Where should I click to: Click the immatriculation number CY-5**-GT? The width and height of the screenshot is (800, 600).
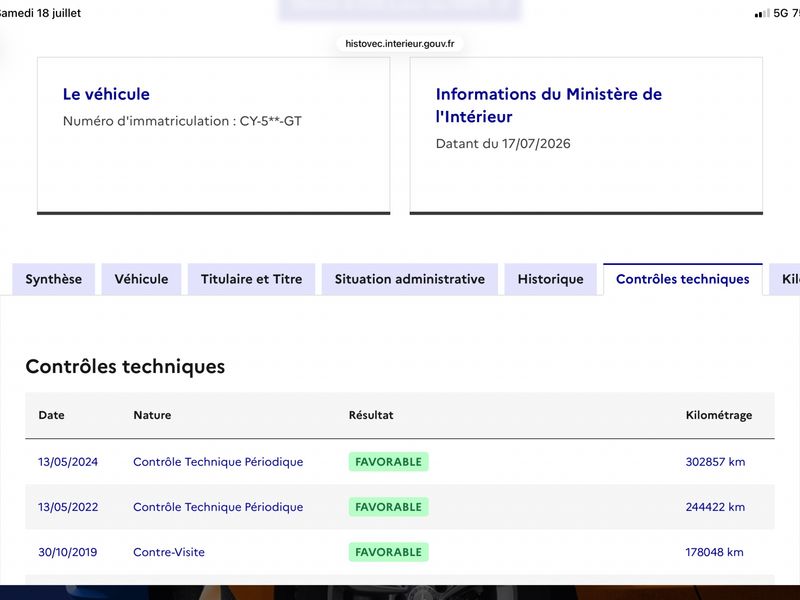270,121
